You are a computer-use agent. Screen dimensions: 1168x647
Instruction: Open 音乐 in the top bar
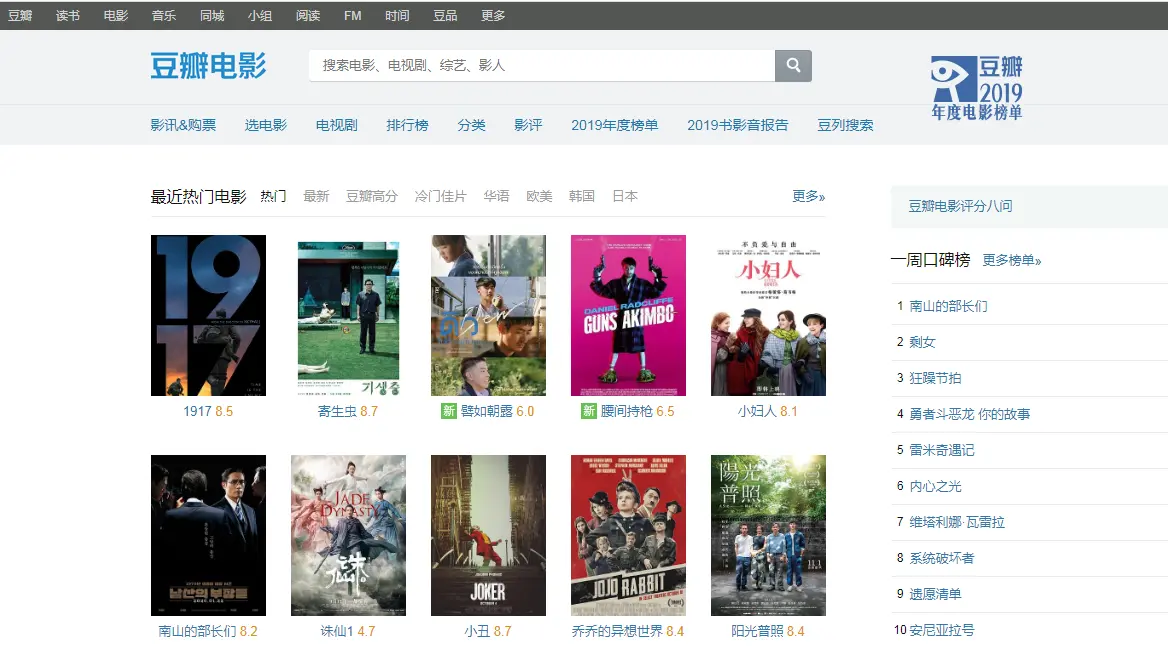click(x=164, y=16)
